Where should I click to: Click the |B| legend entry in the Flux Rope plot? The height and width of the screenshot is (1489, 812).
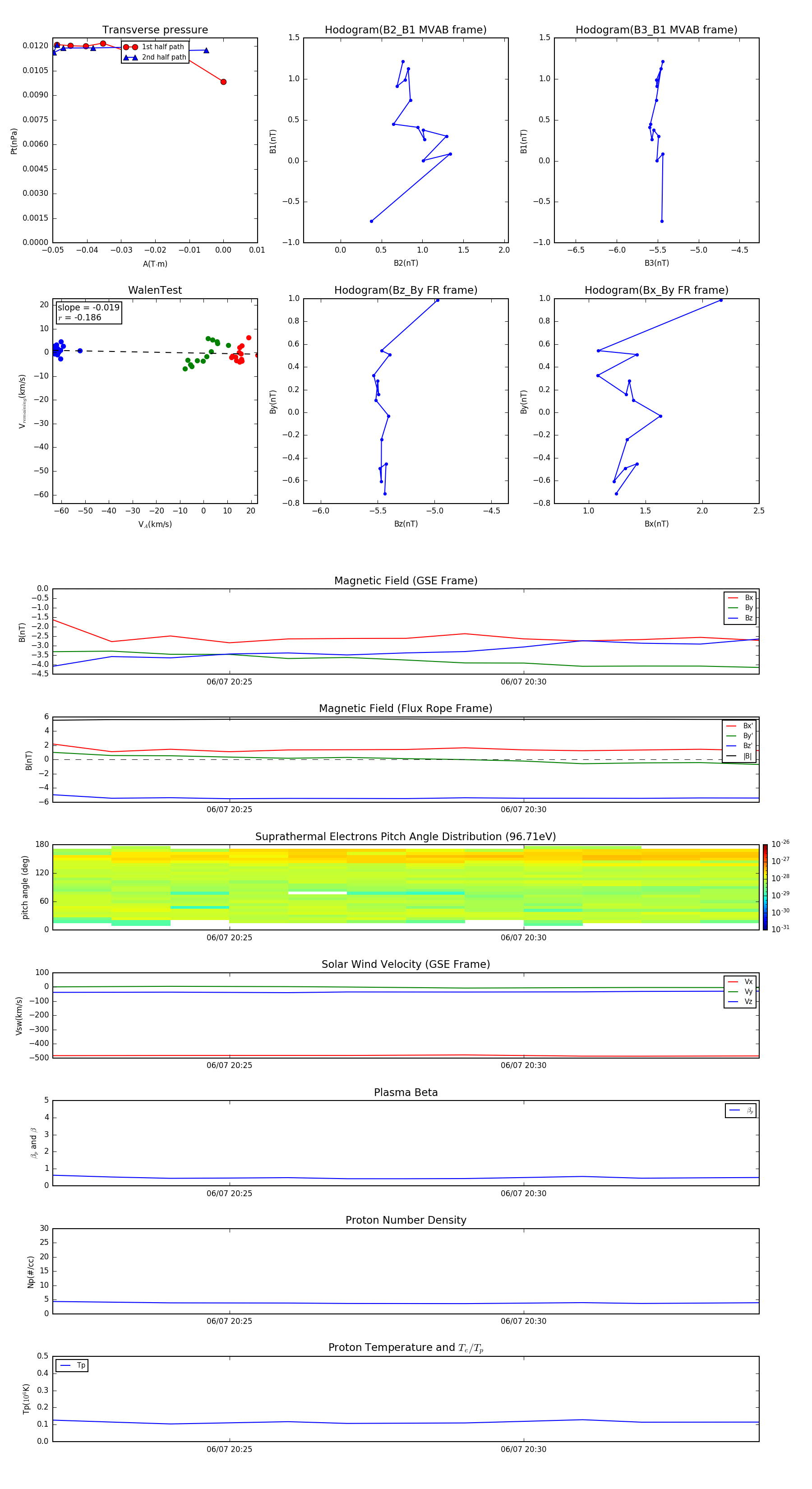pyautogui.click(x=739, y=756)
